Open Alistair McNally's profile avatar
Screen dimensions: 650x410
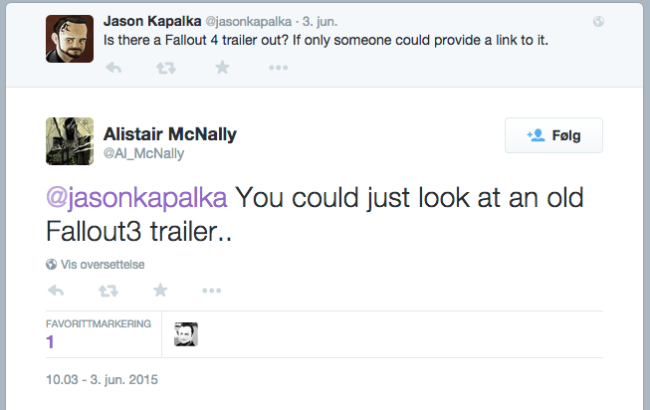[70, 141]
